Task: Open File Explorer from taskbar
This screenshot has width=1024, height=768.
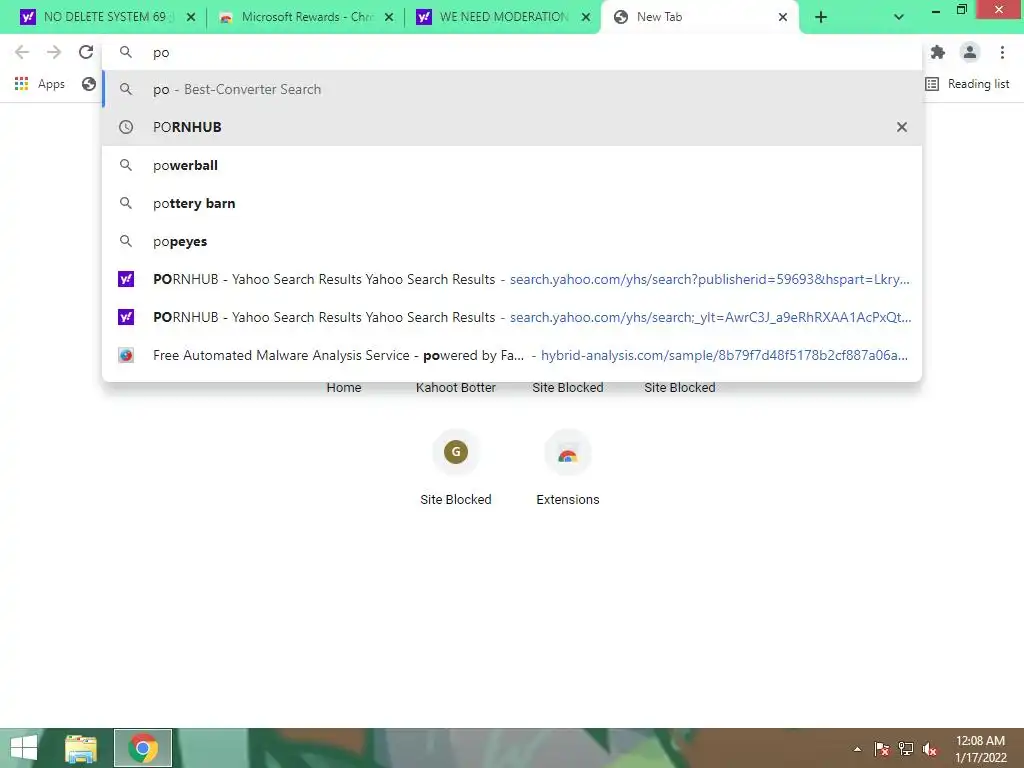Action: (x=81, y=748)
